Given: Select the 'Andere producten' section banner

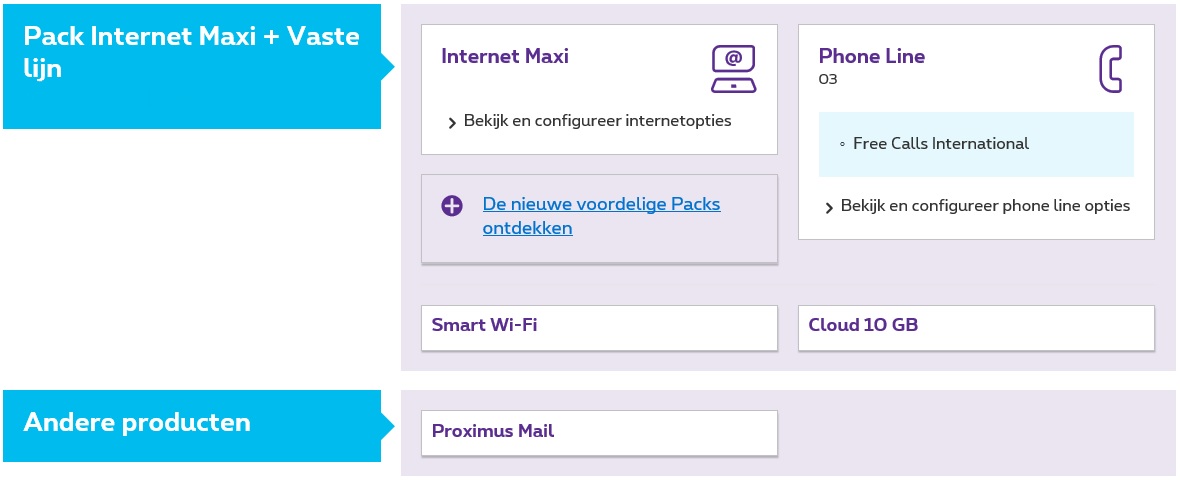Looking at the screenshot, I should click(191, 425).
